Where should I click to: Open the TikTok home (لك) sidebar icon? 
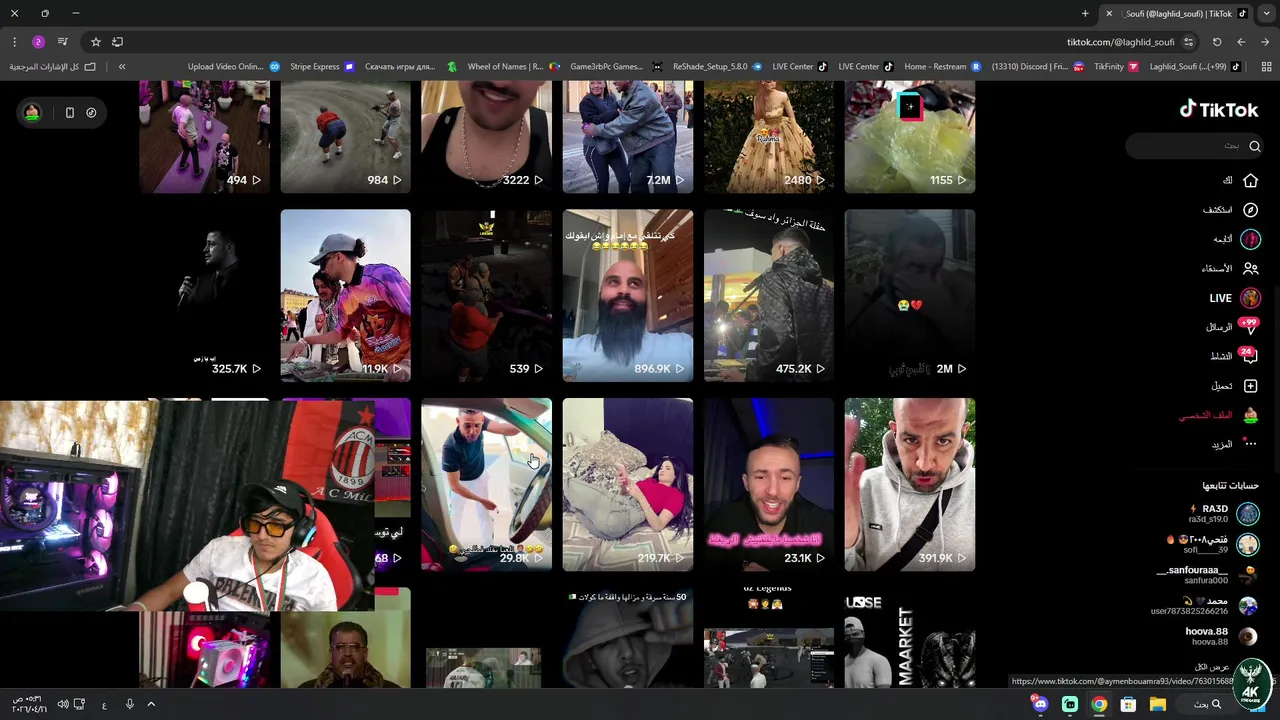click(x=1250, y=181)
